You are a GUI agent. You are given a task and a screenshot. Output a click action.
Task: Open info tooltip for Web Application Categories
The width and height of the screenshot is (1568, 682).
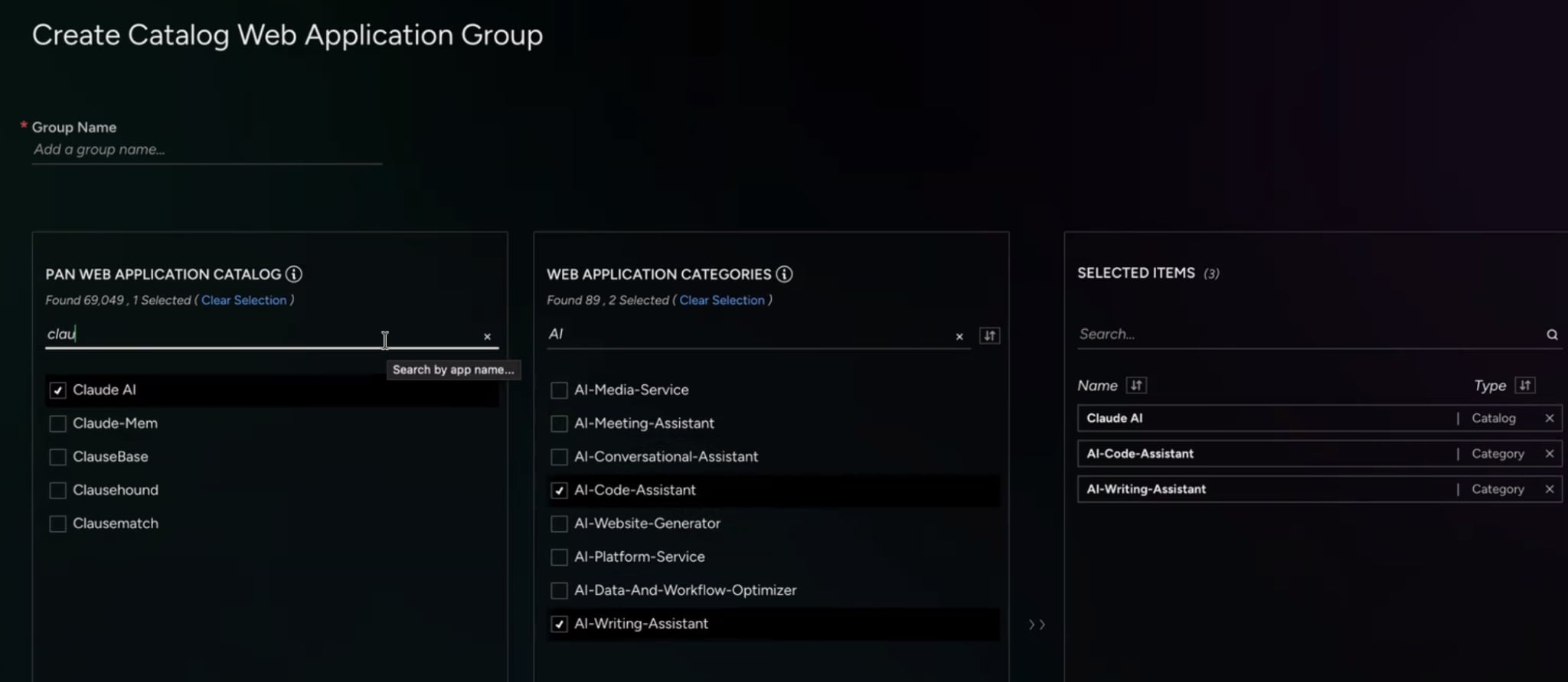coord(784,274)
